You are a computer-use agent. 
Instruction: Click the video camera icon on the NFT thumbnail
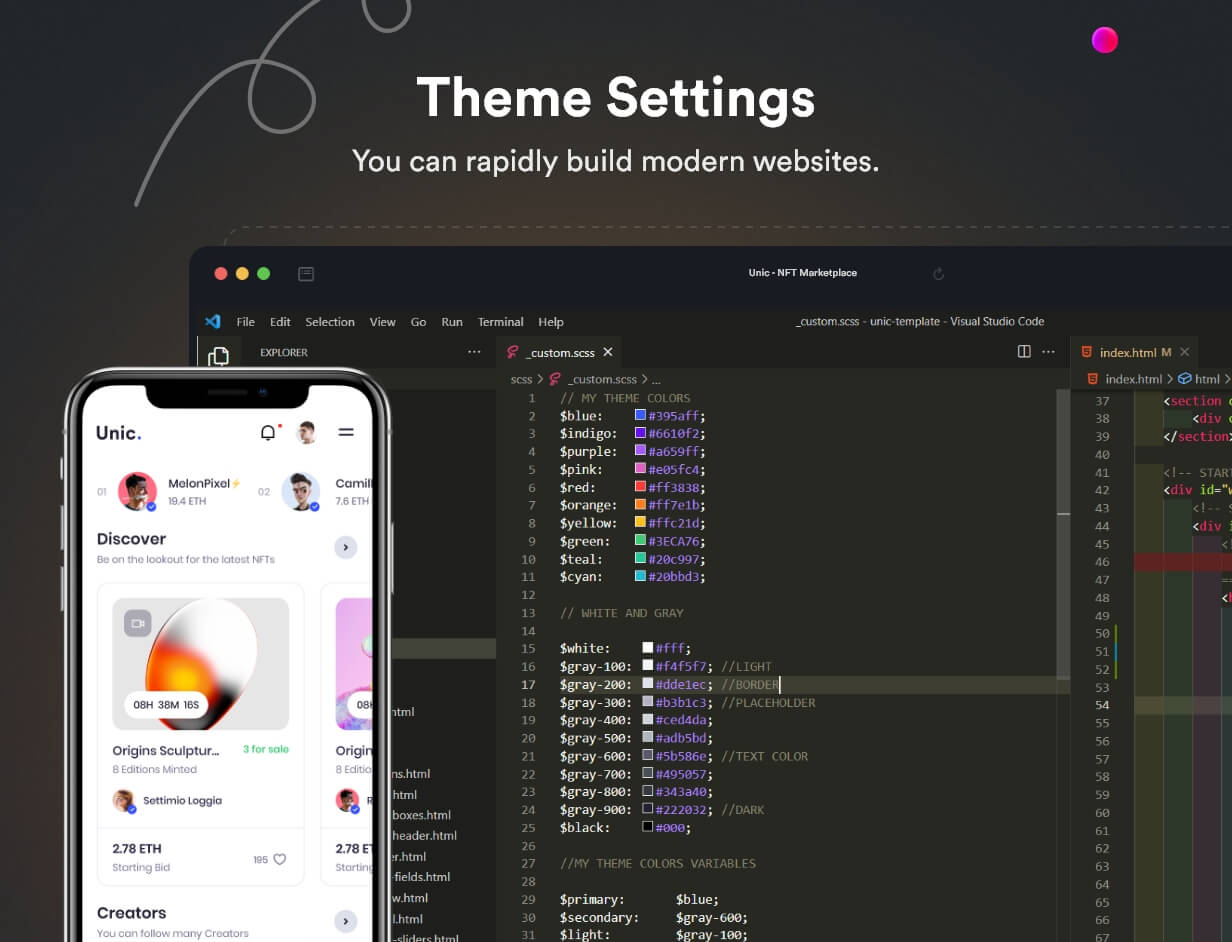click(x=139, y=623)
